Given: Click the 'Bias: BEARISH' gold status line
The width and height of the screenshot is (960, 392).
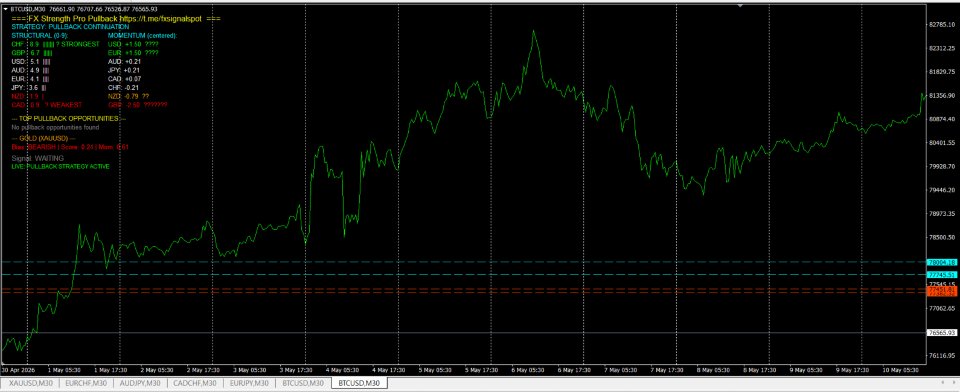Looking at the screenshot, I should point(70,147).
